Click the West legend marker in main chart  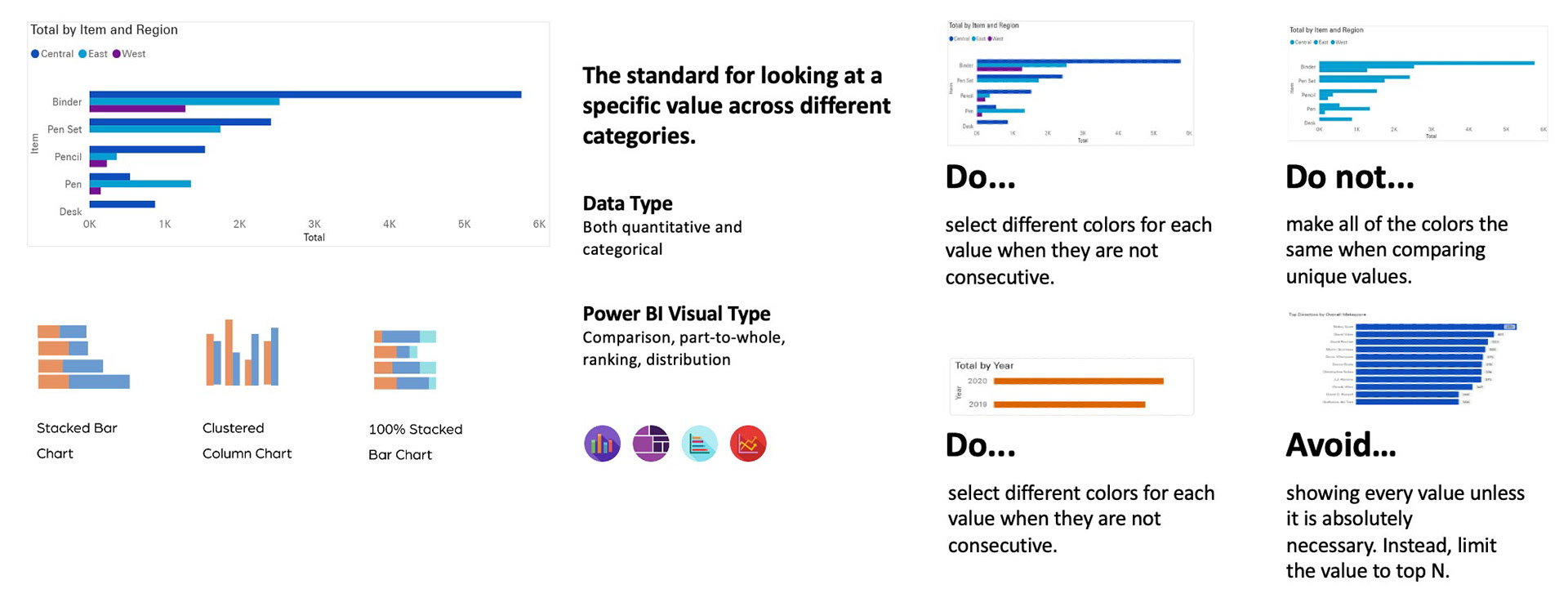pyautogui.click(x=117, y=54)
